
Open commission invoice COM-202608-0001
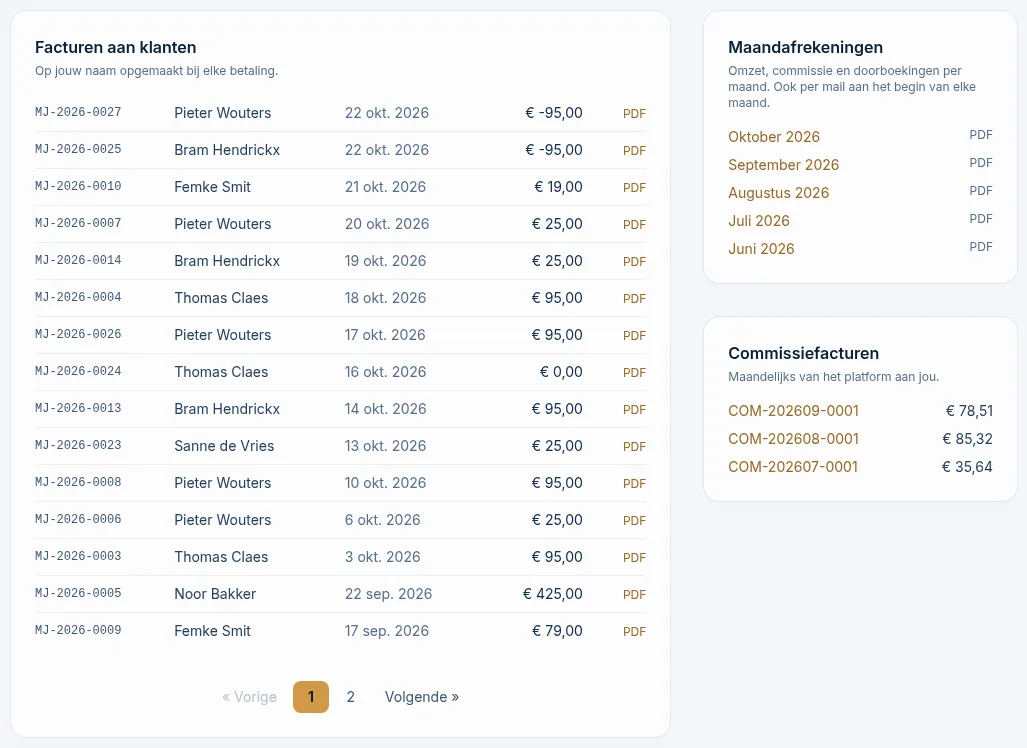point(793,439)
